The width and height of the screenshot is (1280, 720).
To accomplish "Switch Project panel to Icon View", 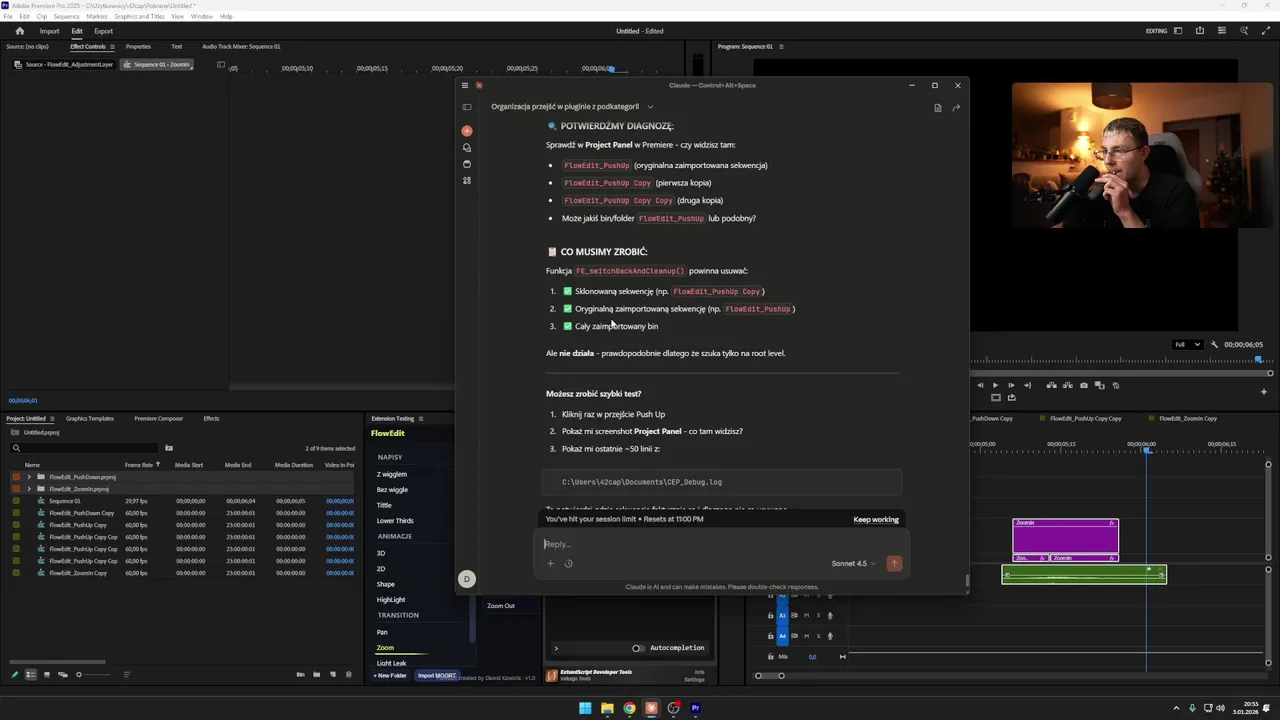I will [46, 675].
